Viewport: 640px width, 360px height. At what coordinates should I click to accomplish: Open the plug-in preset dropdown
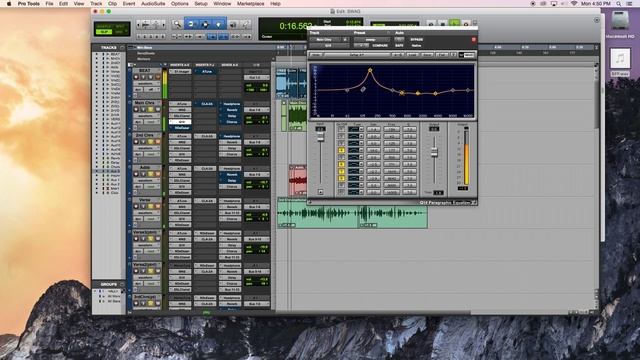[x=372, y=40]
